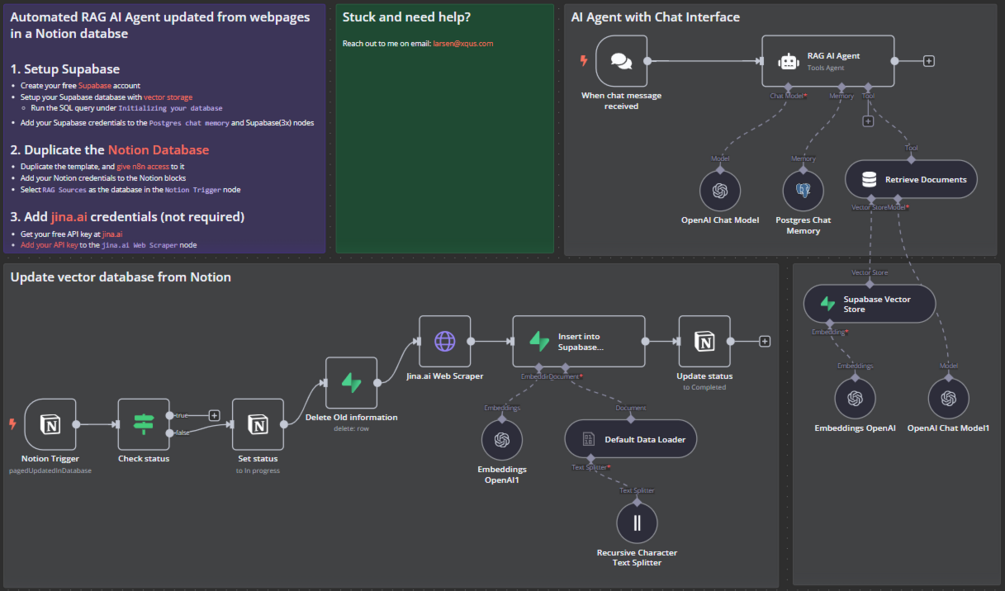Click the give n8n access link

tap(143, 167)
